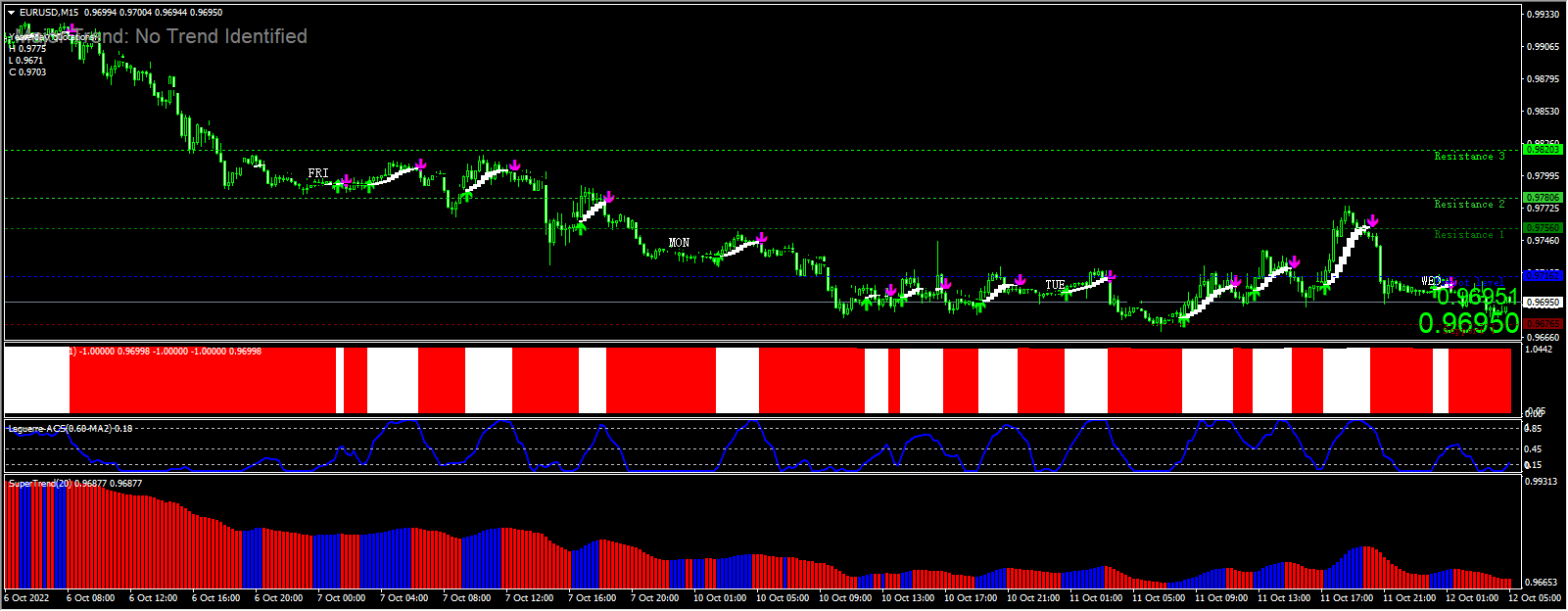Select the 'Major Trend: No Trend Identified' label

click(163, 36)
